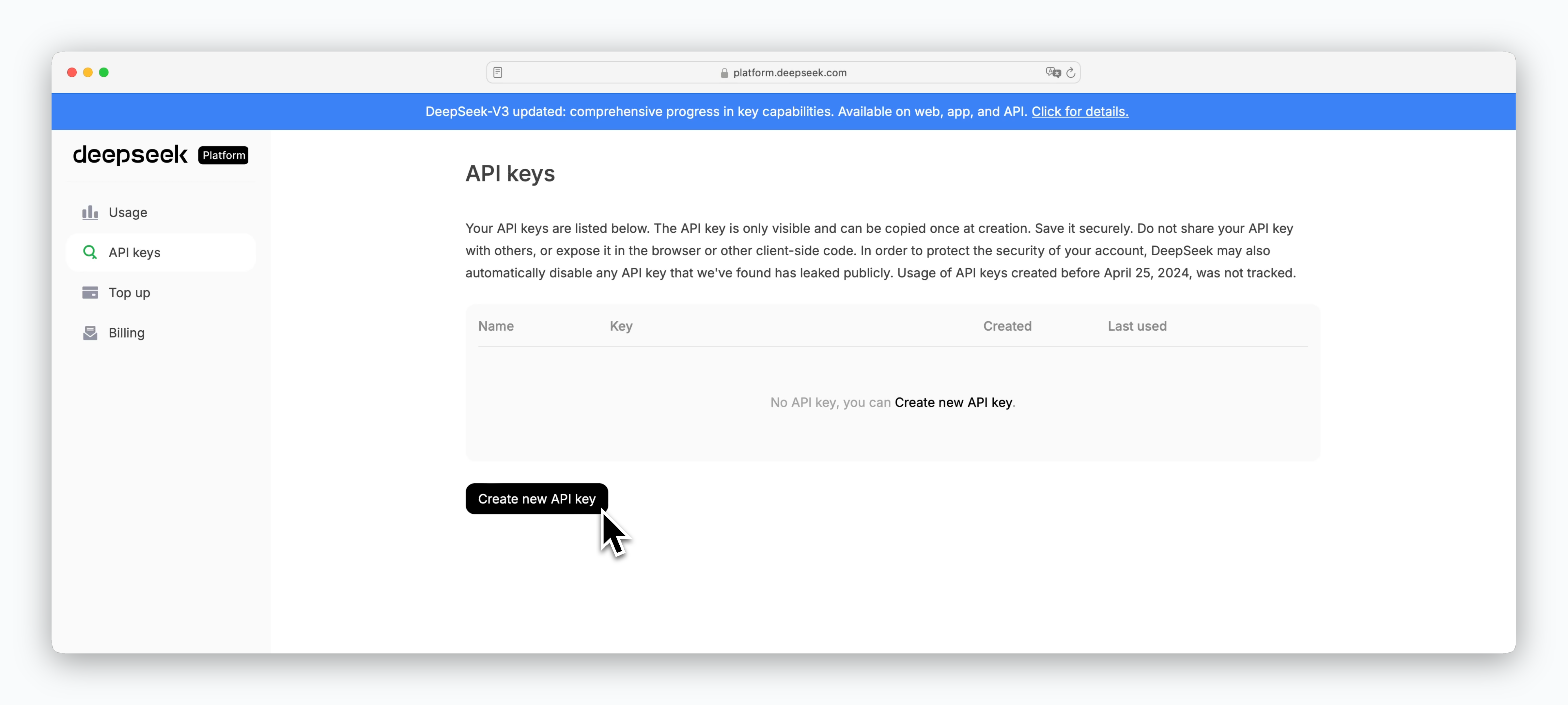Image resolution: width=1568 pixels, height=705 pixels.
Task: Click the DeepSeek-V3 updated banner text
Action: click(726, 111)
